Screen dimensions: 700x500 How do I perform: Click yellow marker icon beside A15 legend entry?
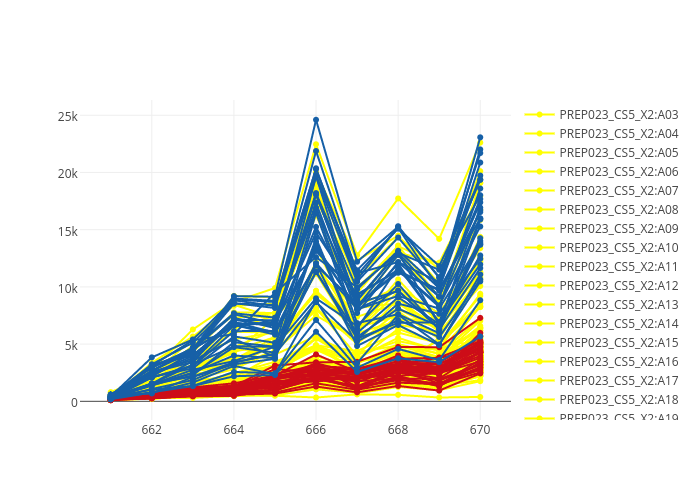[540, 343]
